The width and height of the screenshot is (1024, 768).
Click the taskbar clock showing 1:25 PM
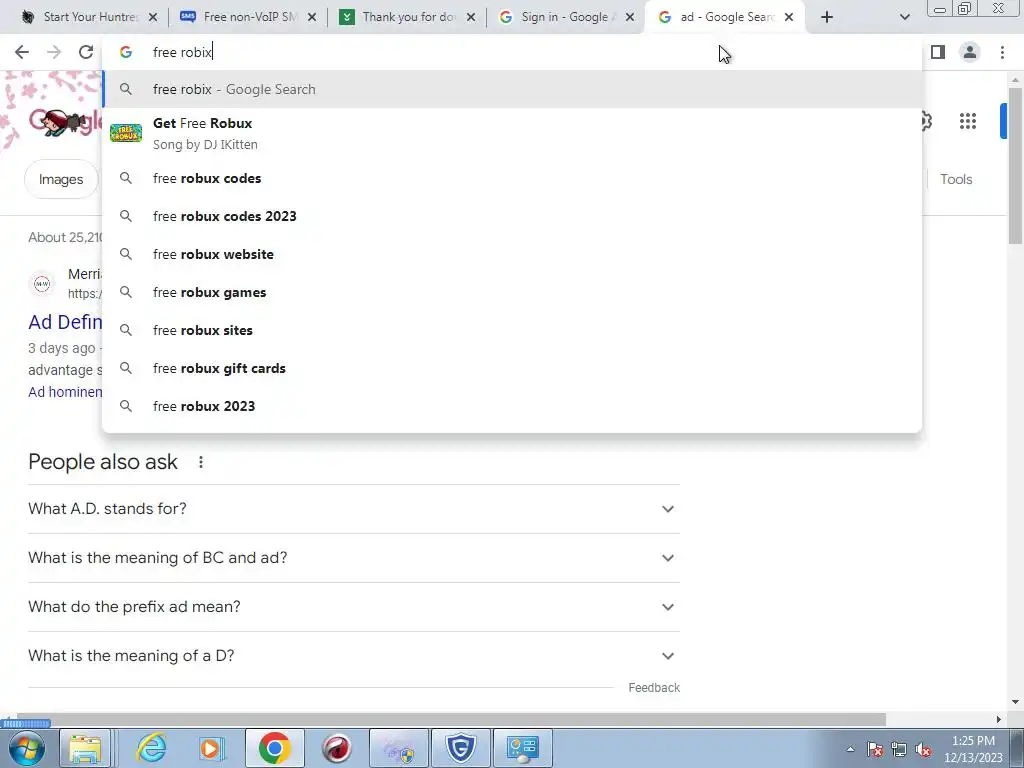(x=973, y=749)
